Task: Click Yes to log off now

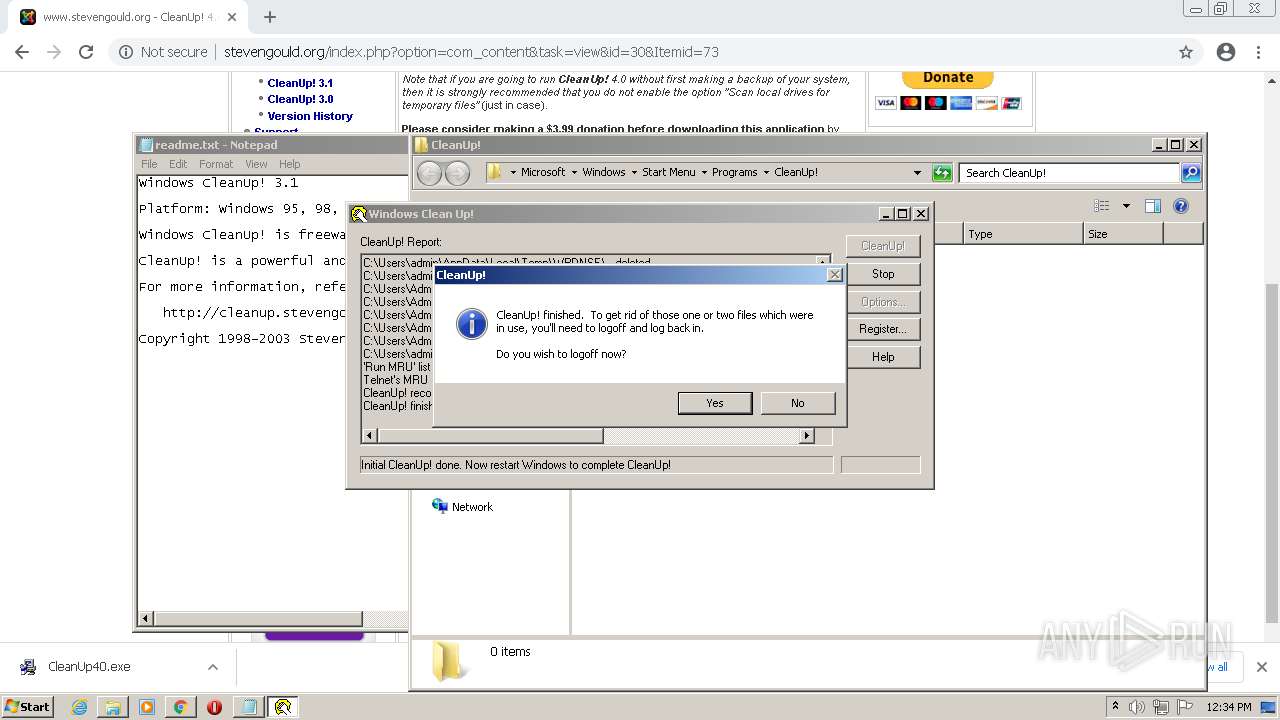Action: 715,403
